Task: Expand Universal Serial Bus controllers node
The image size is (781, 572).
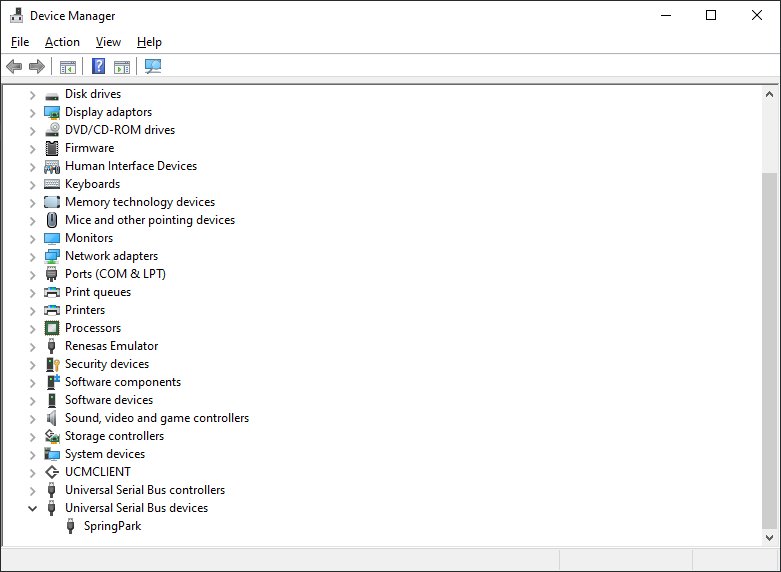Action: coord(32,490)
